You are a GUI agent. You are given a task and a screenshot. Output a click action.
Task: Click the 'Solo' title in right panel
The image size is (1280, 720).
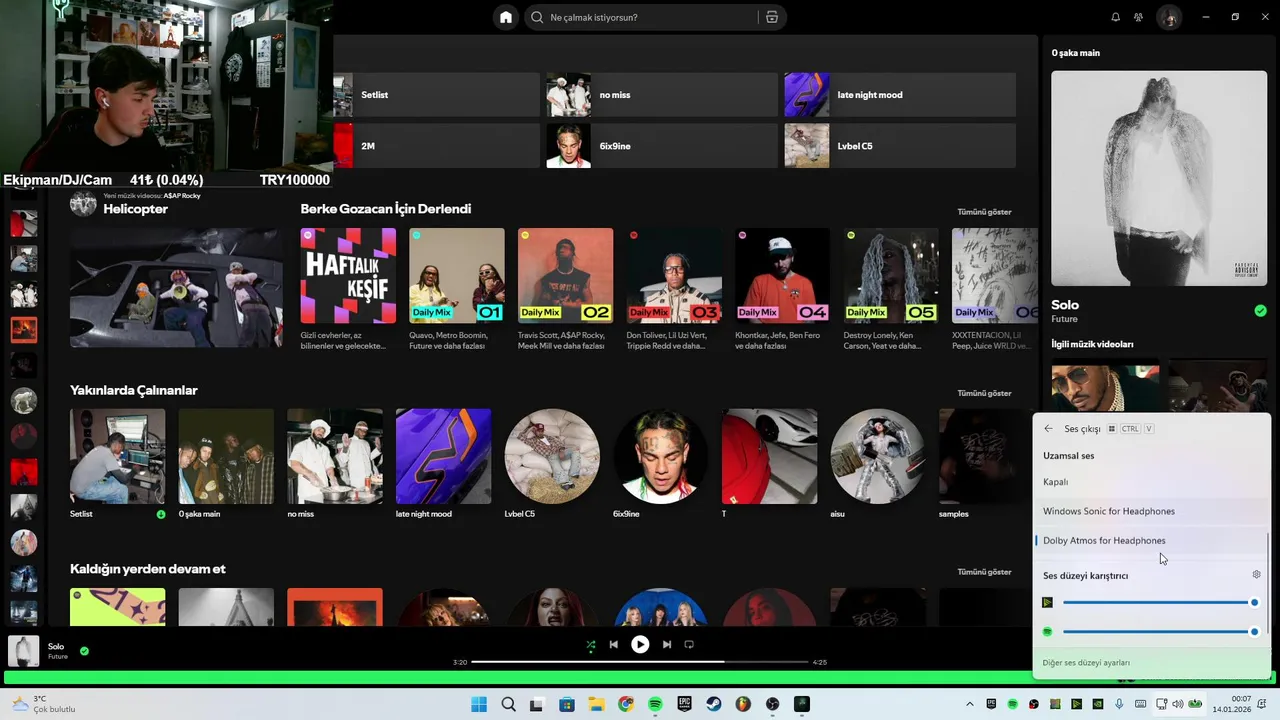click(x=1065, y=305)
